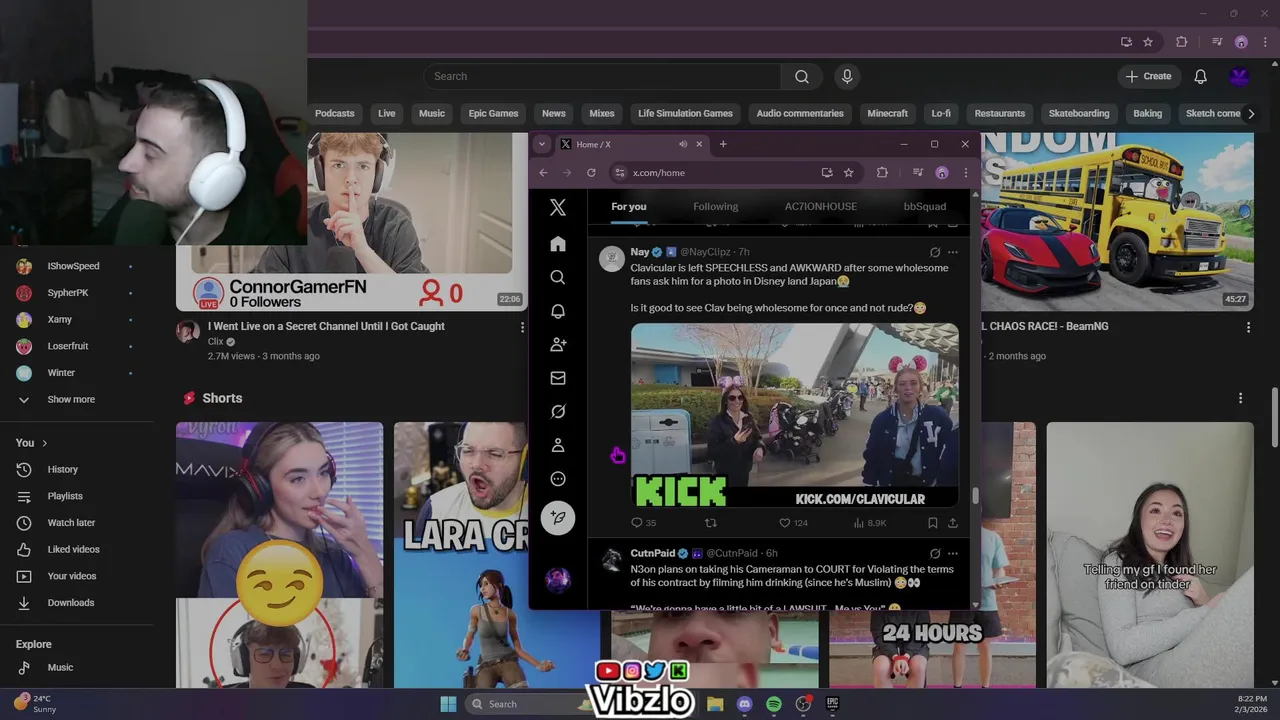Share Nay's post with upload icon
The width and height of the screenshot is (1280, 720).
(x=953, y=522)
